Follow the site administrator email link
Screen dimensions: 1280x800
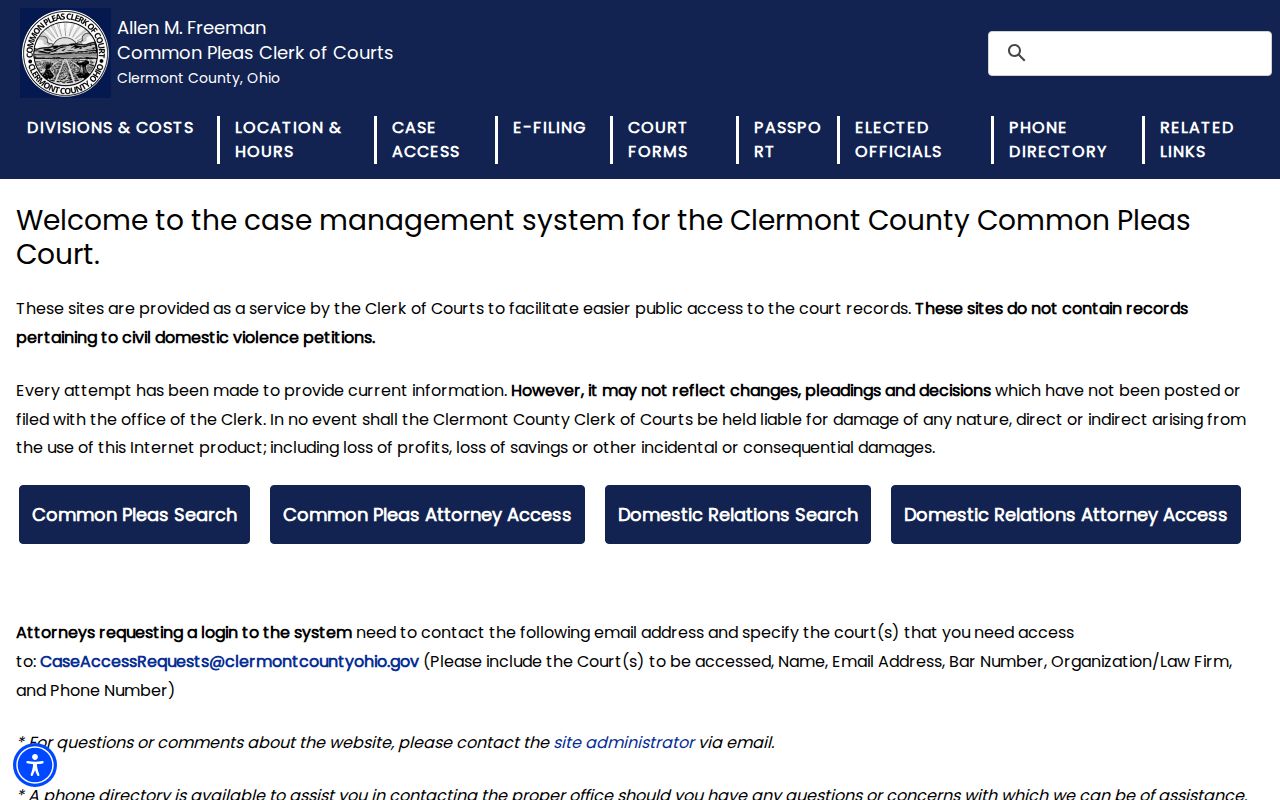(624, 743)
